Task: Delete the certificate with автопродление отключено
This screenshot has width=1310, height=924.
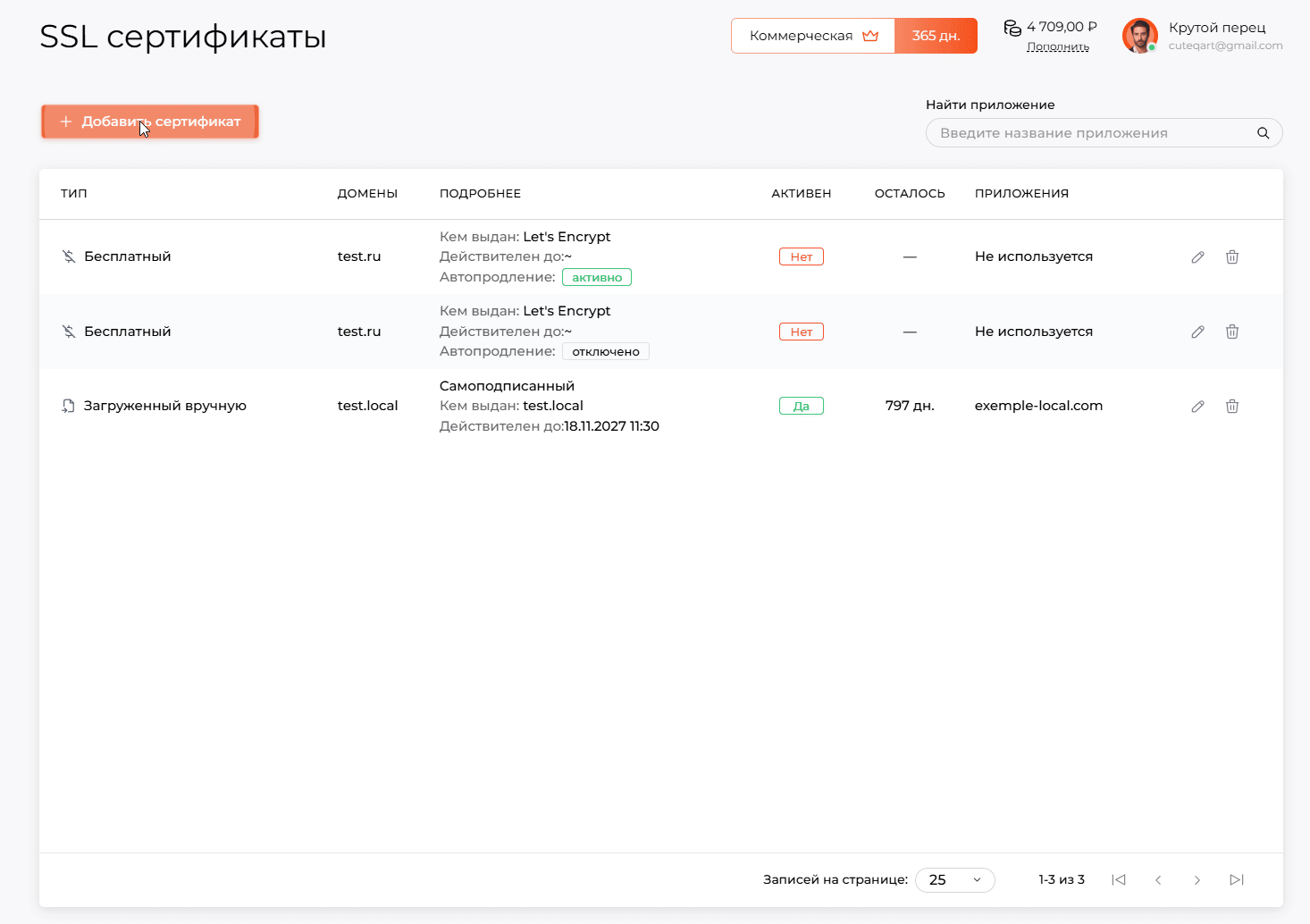Action: coord(1232,332)
